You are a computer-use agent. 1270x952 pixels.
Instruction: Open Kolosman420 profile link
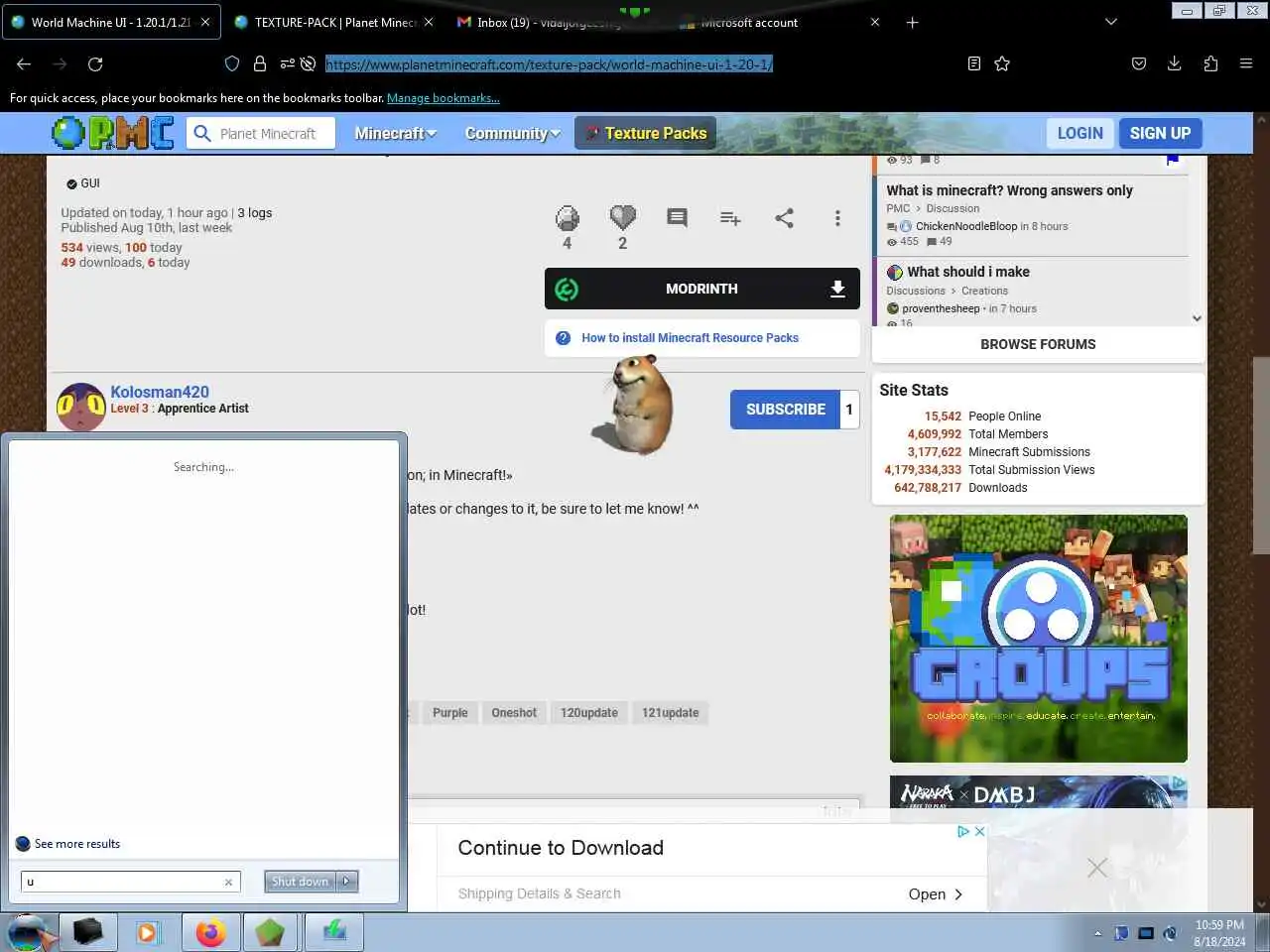point(160,392)
